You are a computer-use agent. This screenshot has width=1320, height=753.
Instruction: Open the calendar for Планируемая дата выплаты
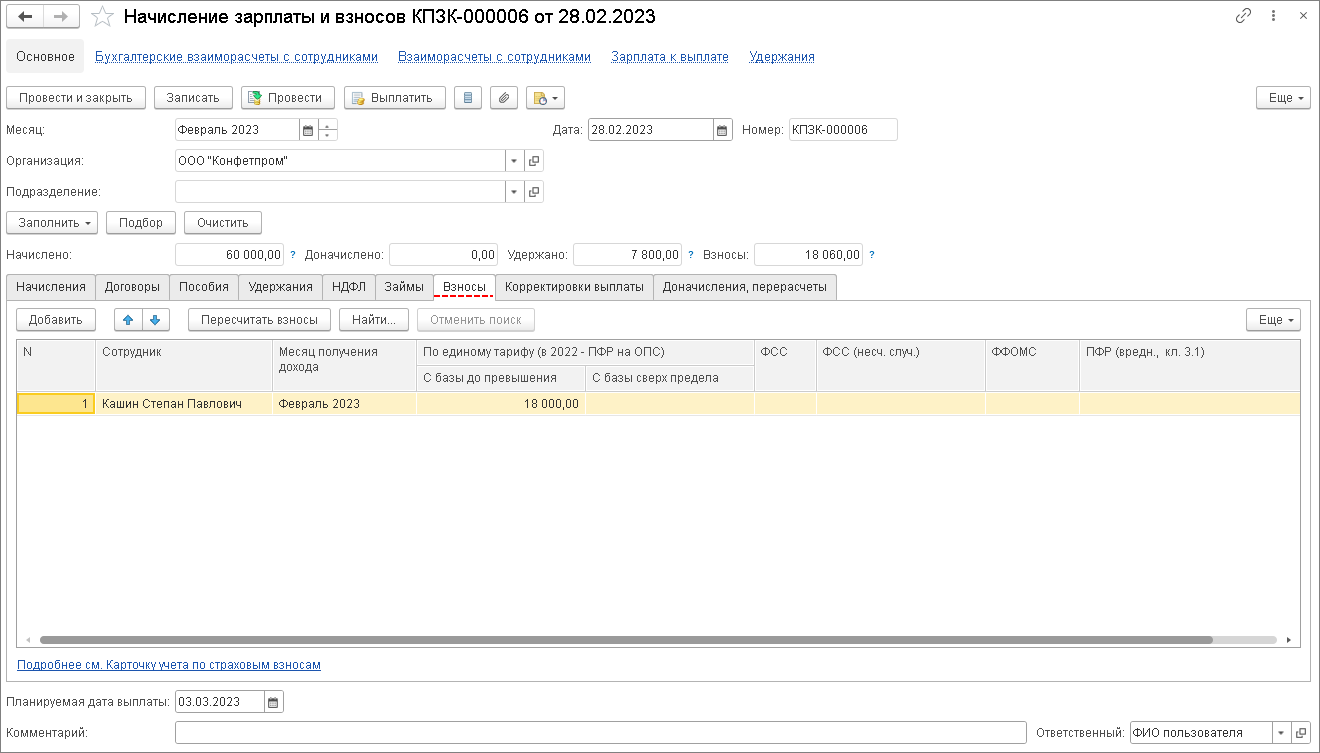(274, 702)
